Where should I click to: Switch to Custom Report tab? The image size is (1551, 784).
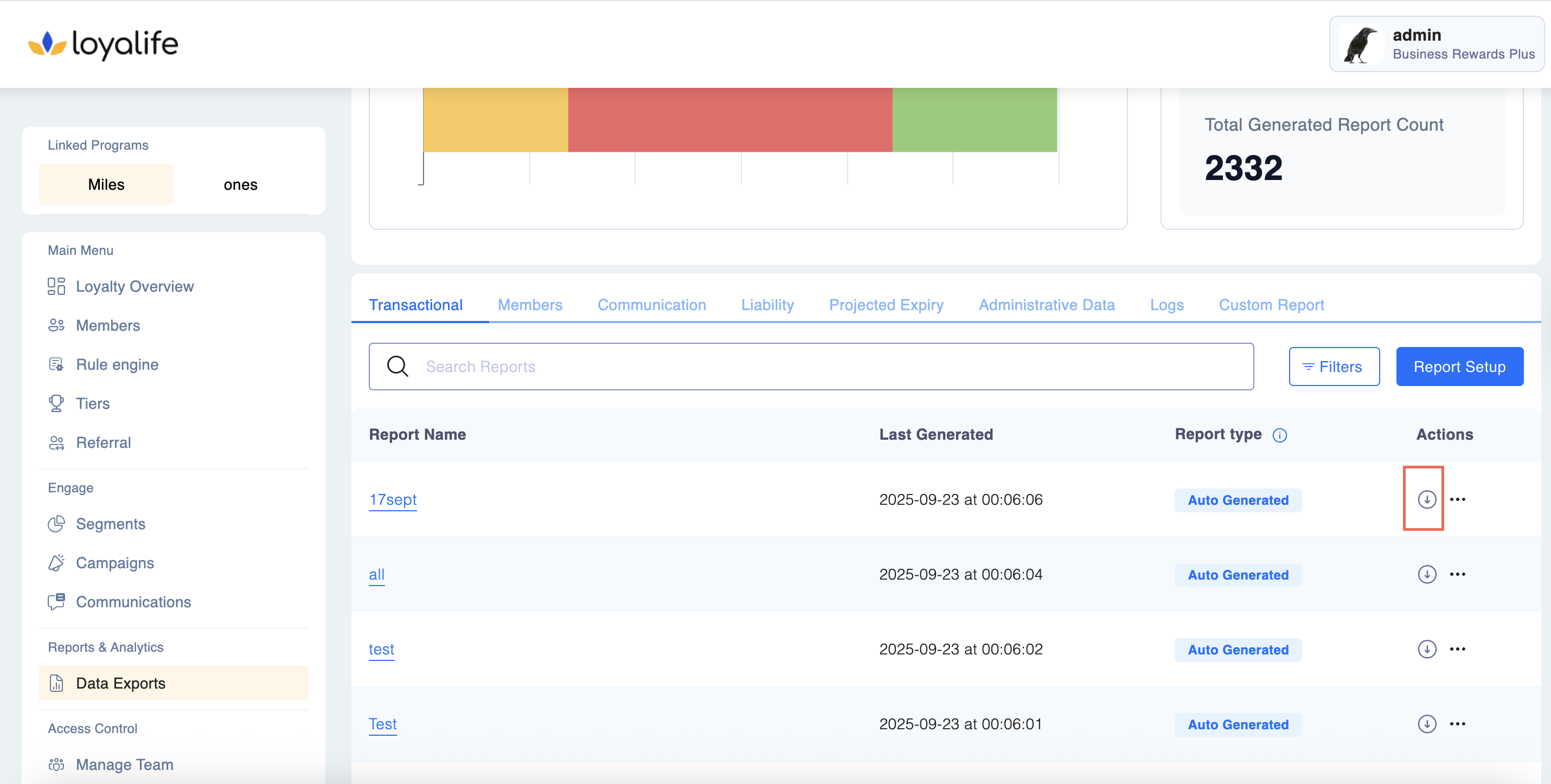pos(1271,305)
